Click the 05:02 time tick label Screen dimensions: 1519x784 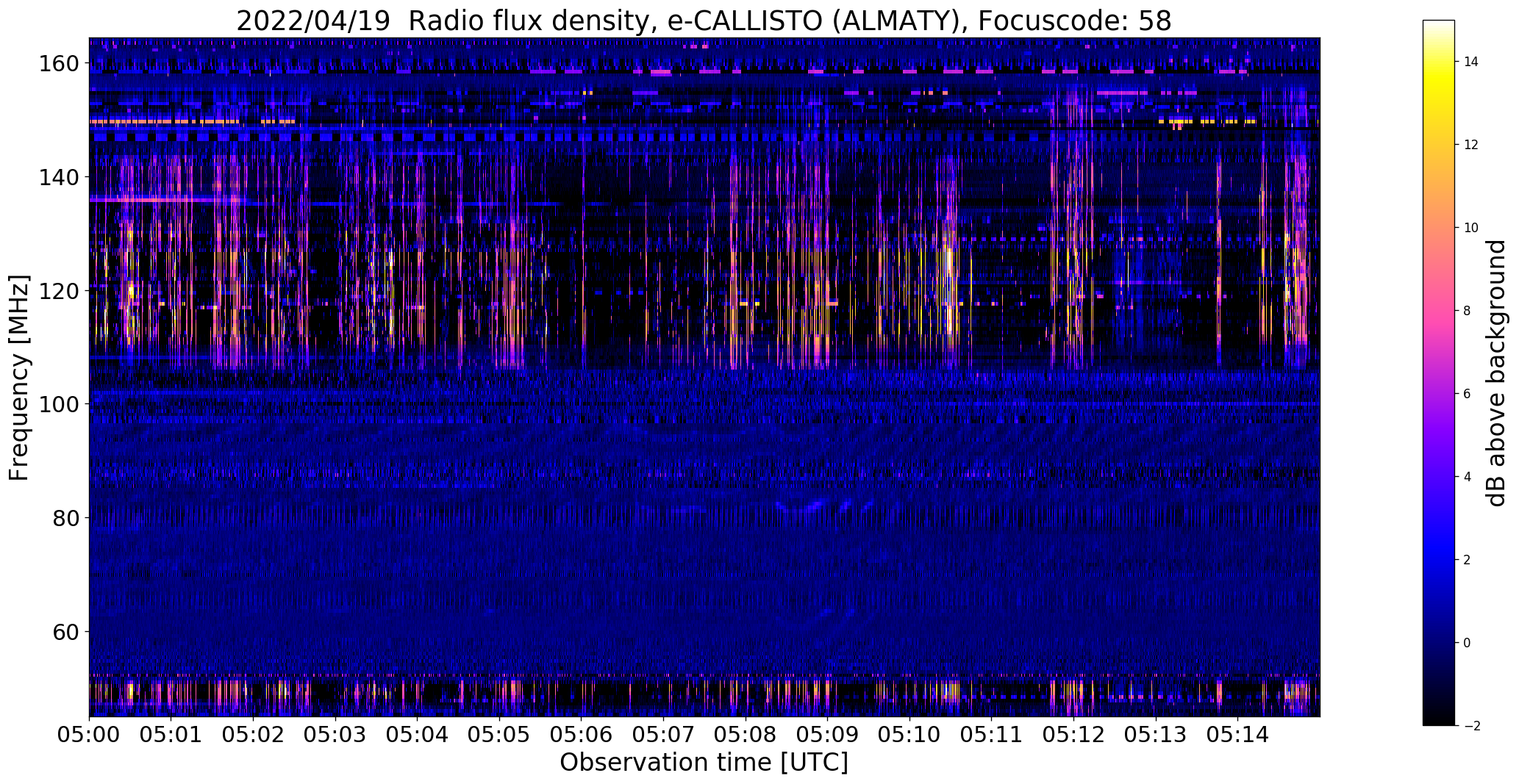(x=253, y=736)
